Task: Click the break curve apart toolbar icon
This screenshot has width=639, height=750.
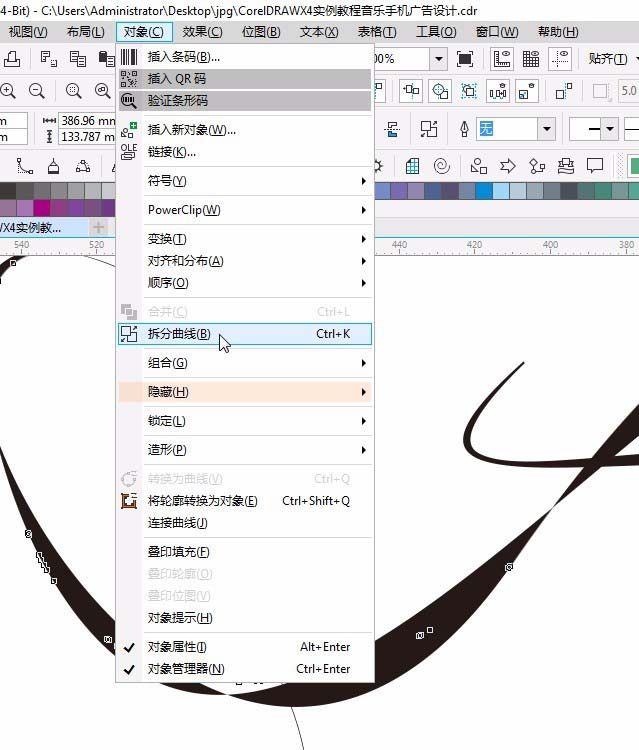Action: click(x=429, y=129)
